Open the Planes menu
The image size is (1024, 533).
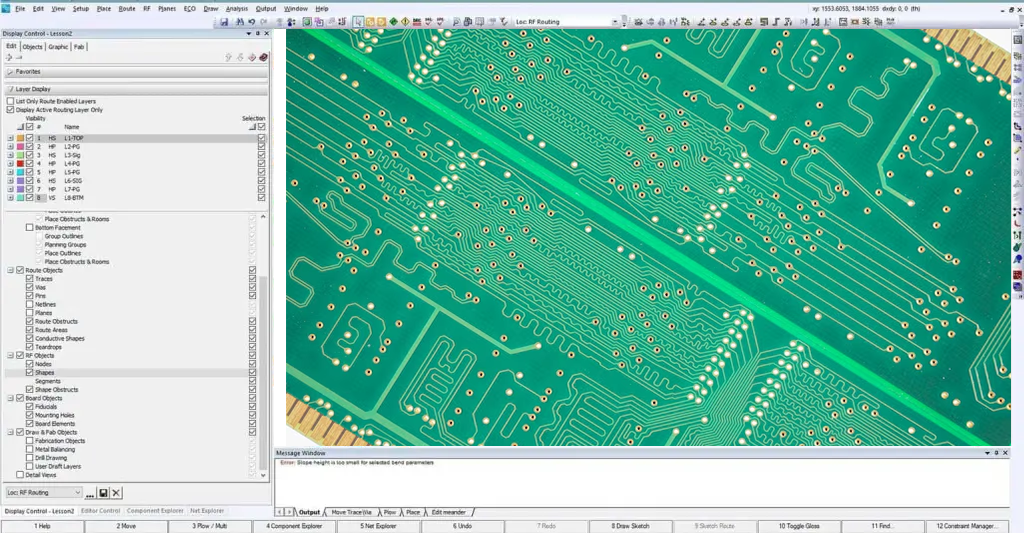(167, 8)
